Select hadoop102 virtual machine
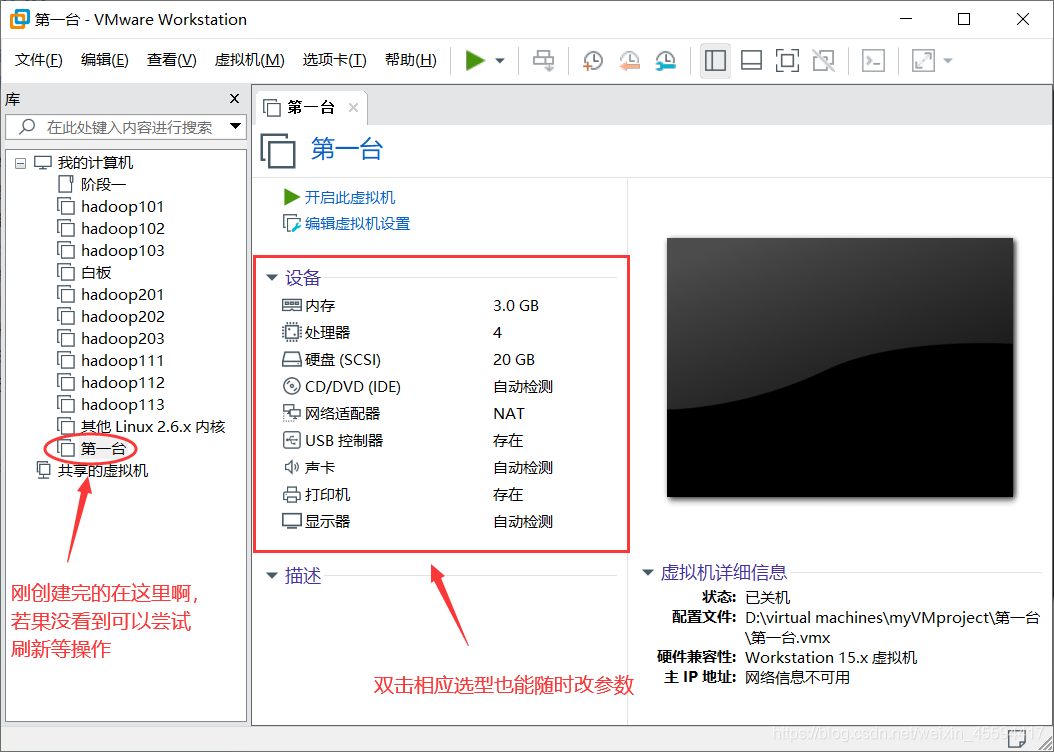 click(x=111, y=228)
